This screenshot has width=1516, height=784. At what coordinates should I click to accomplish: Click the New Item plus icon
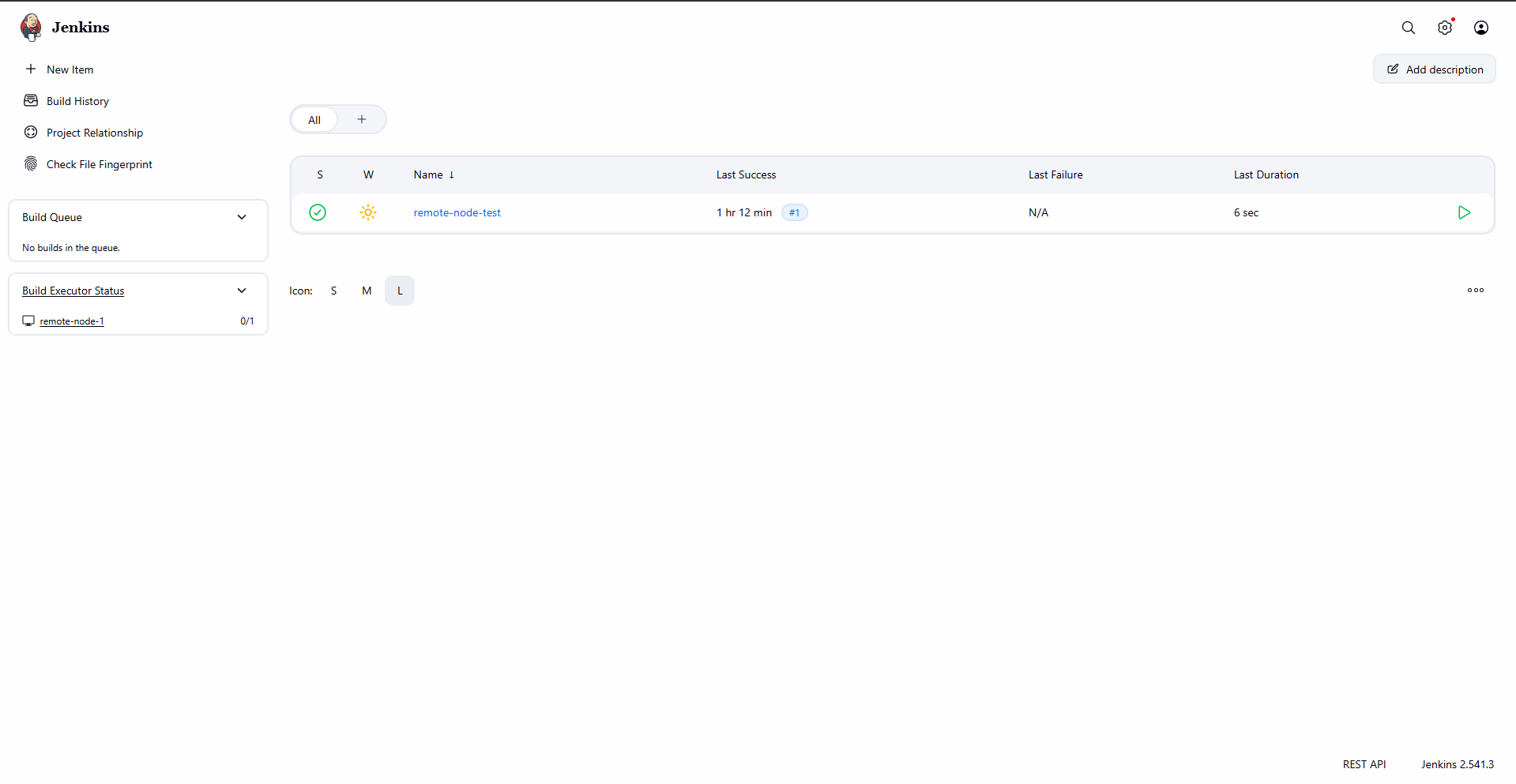click(31, 69)
